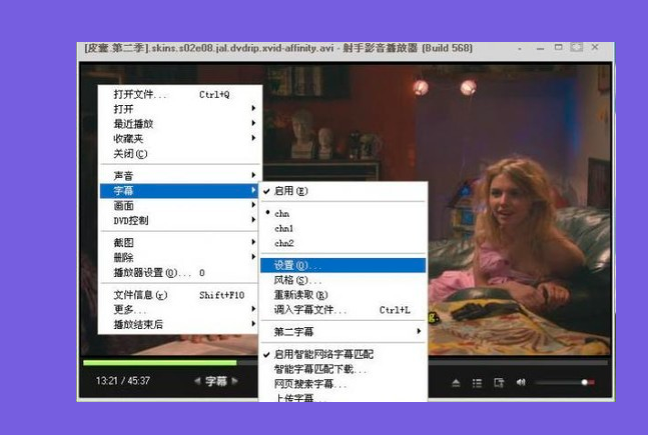Toggle 启用智能网络字幕匹配 option
Image resolution: width=648 pixels, height=435 pixels.
point(323,355)
